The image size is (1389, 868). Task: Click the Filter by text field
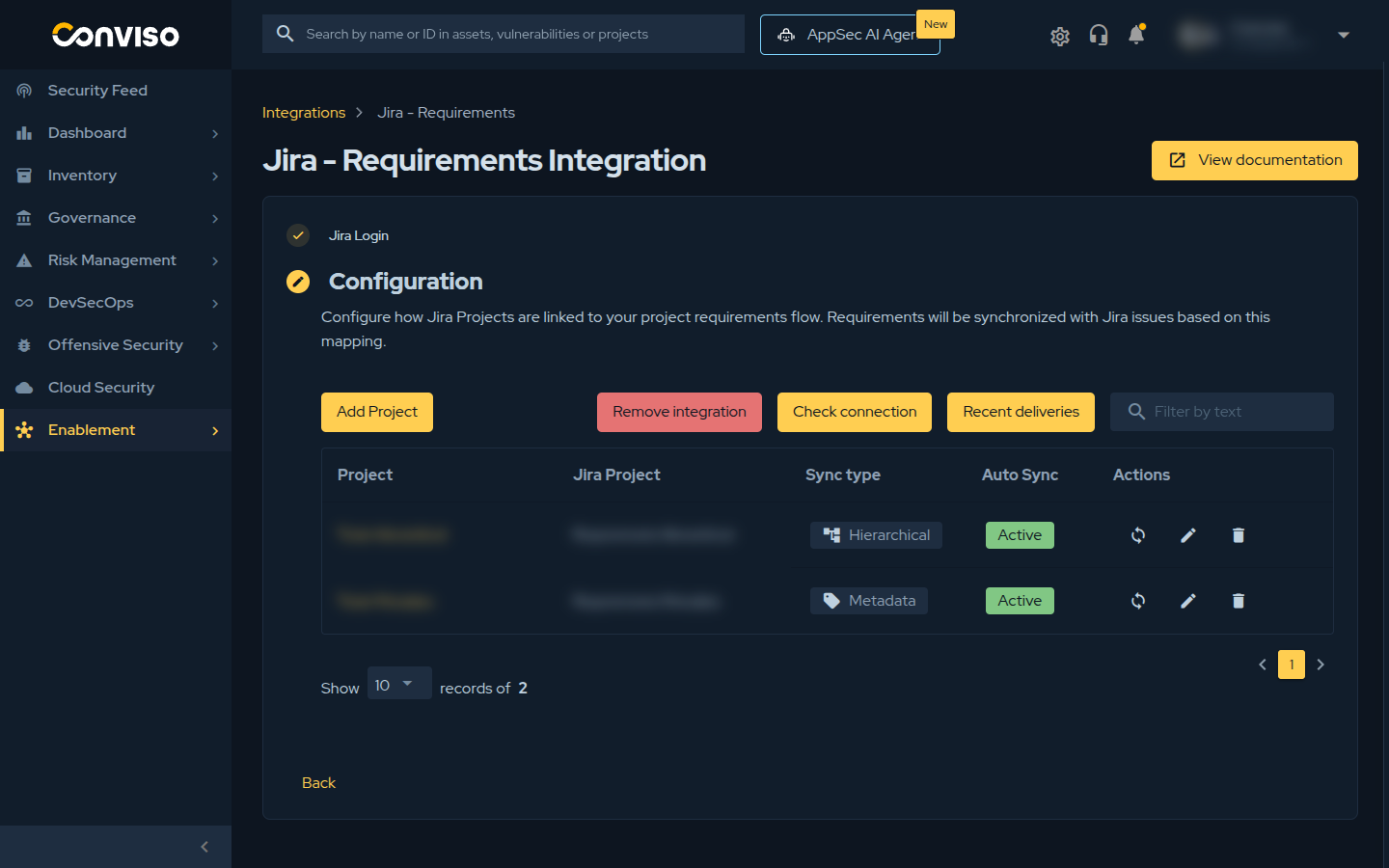coord(1222,412)
